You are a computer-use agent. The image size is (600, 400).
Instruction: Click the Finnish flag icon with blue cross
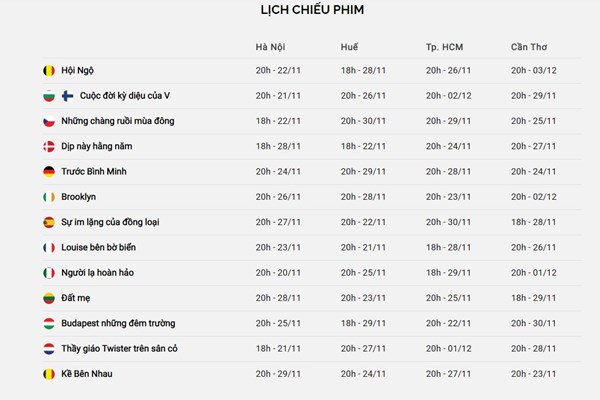[x=67, y=96]
